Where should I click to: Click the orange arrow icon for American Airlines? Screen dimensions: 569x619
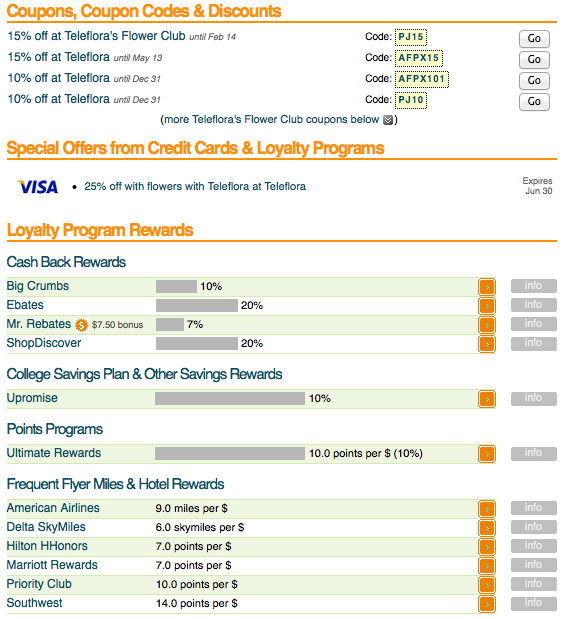487,509
